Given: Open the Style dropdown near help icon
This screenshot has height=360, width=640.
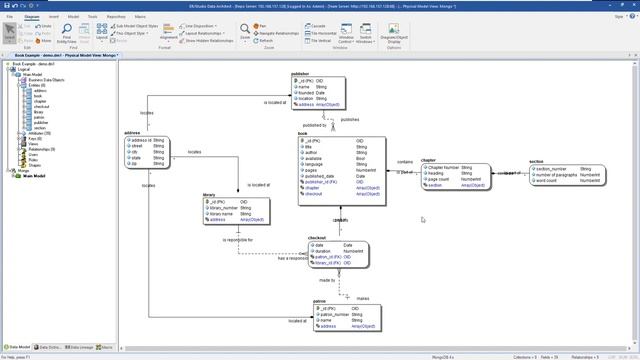Looking at the screenshot, I should point(620,17).
